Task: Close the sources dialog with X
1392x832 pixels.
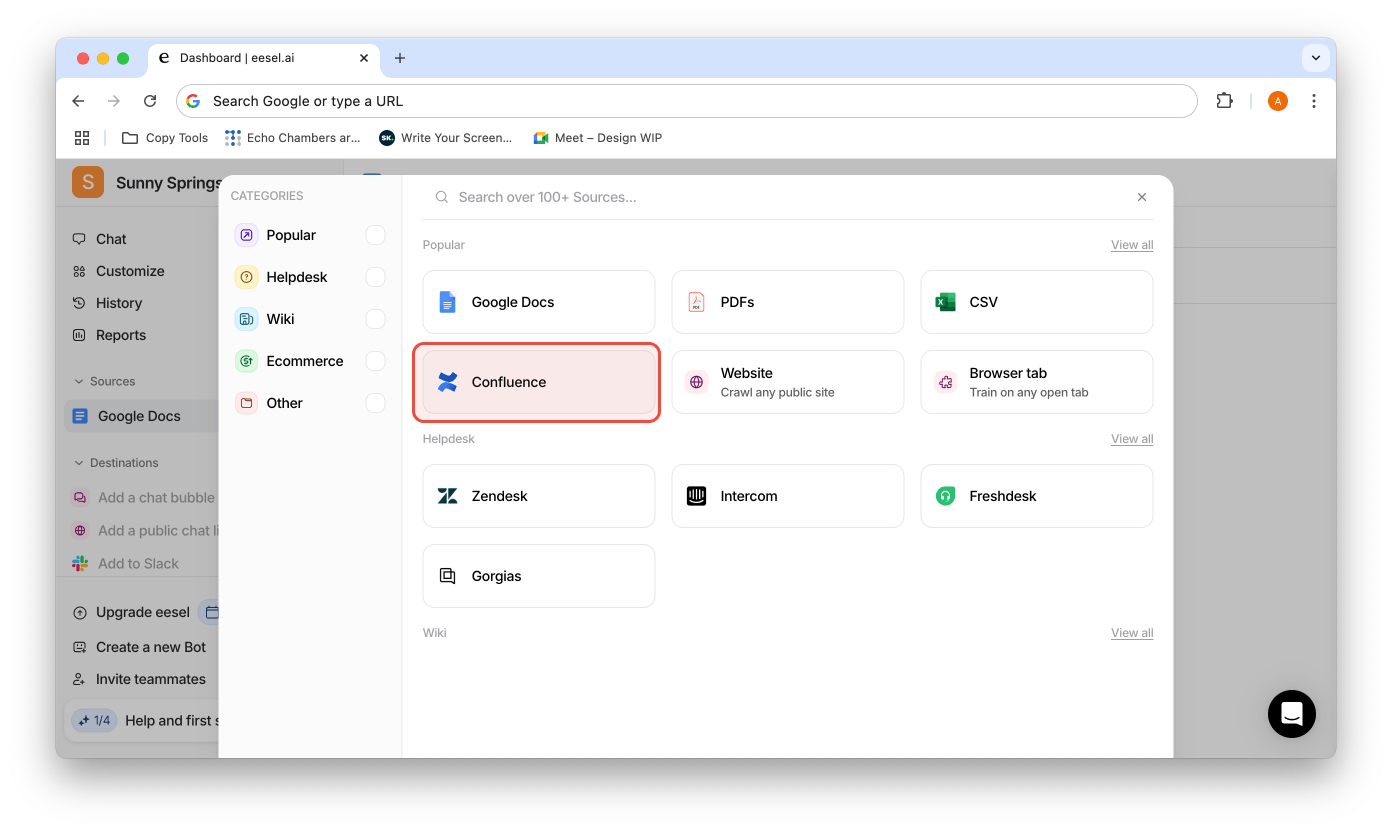Action: [1142, 197]
